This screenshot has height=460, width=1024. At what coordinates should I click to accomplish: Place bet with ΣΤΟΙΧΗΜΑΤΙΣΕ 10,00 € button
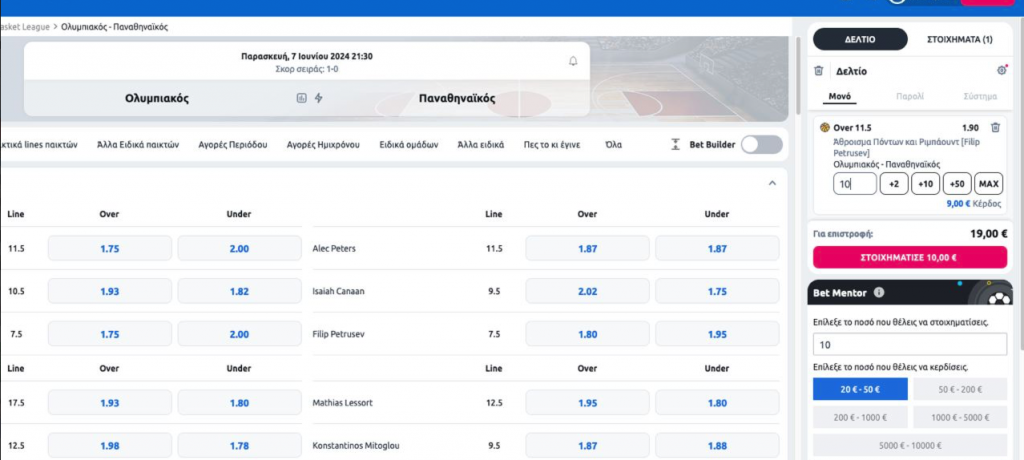tap(909, 257)
